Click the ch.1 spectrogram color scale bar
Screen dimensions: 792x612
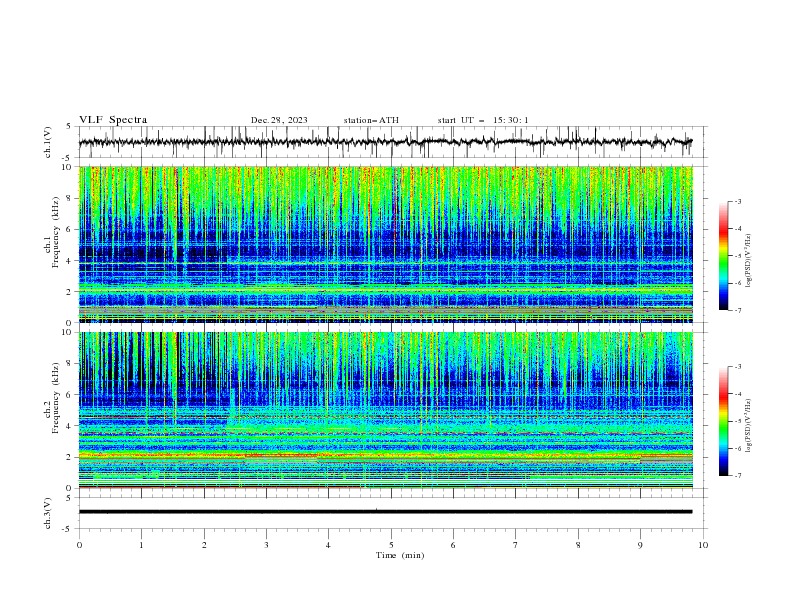[x=723, y=256]
